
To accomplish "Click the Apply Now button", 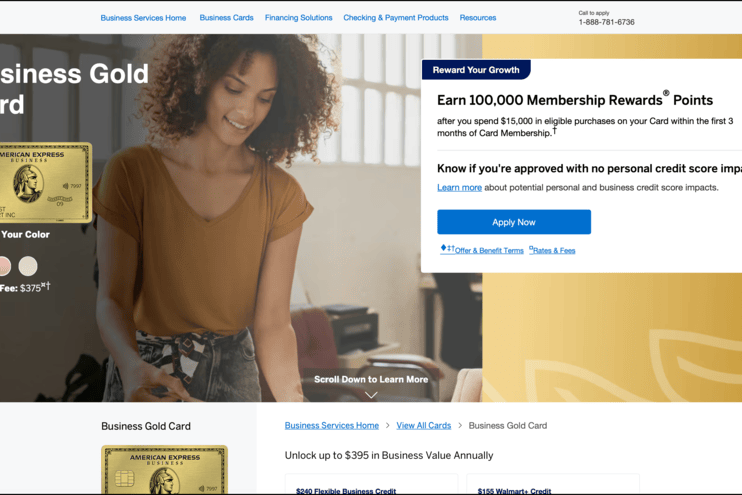I will coord(514,222).
